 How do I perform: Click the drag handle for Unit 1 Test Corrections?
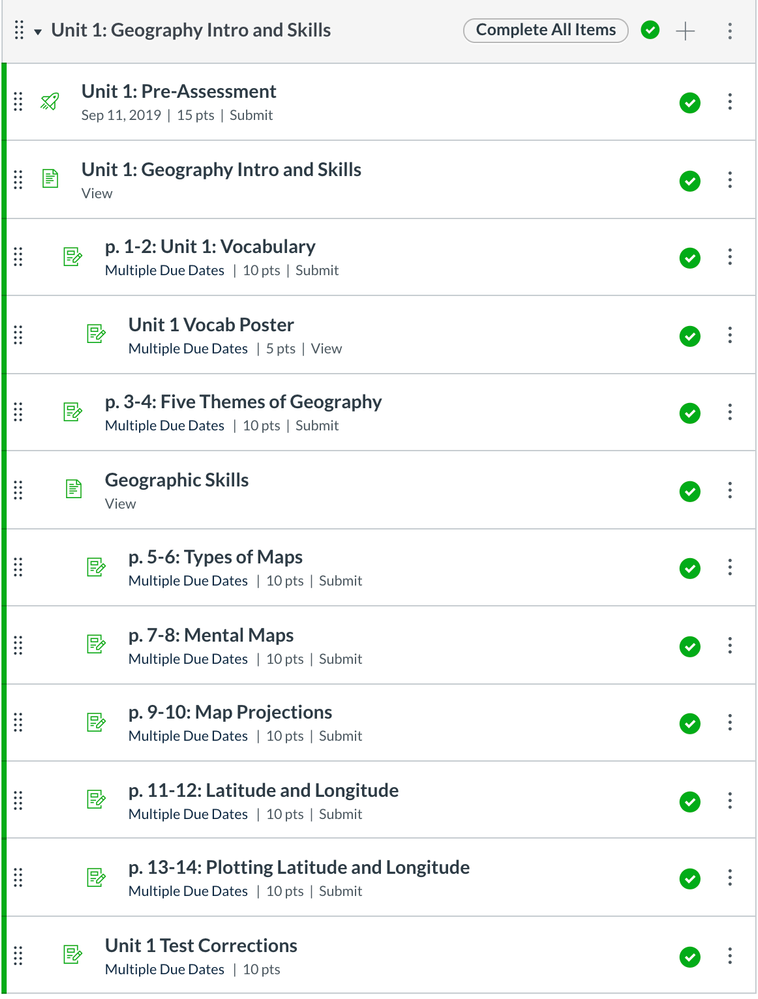tap(18, 955)
